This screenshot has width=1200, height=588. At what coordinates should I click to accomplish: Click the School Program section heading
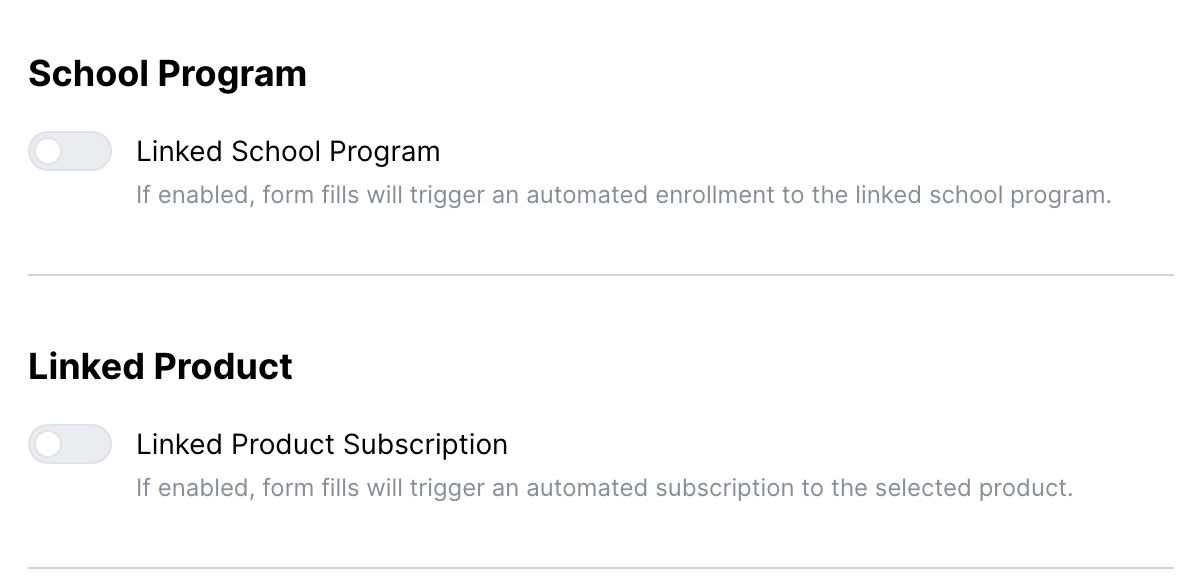pos(168,73)
